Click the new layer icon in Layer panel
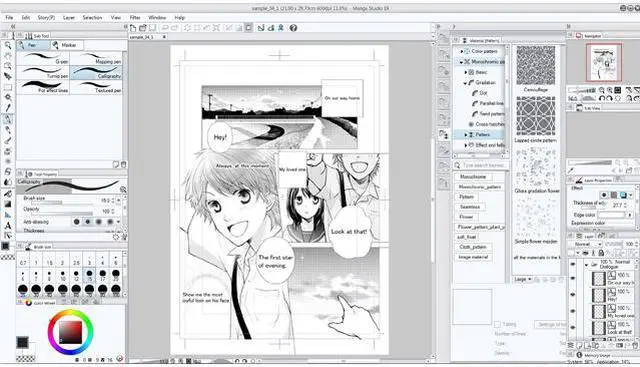The image size is (640, 367). (580, 345)
